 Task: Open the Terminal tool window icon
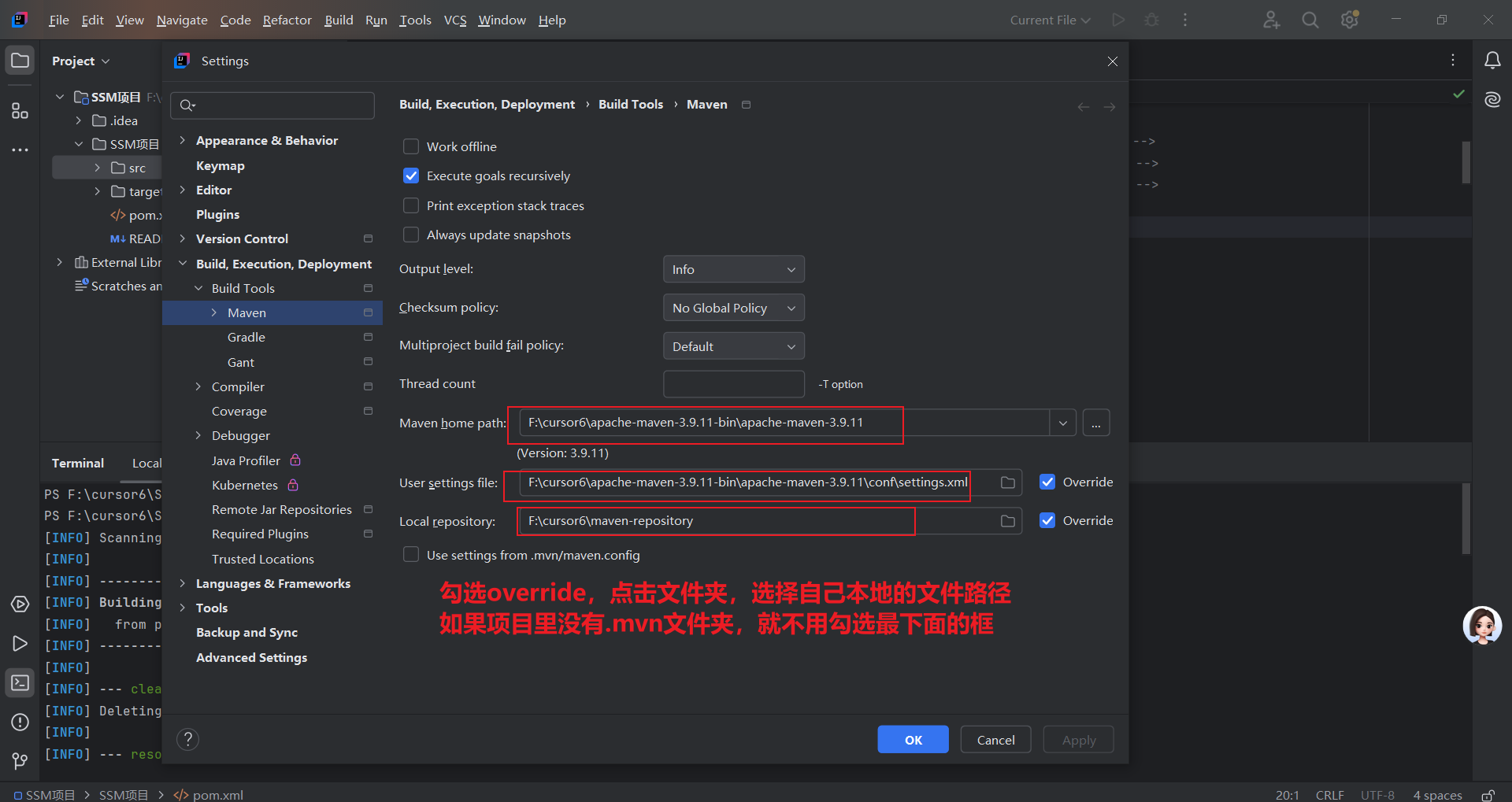(x=20, y=683)
